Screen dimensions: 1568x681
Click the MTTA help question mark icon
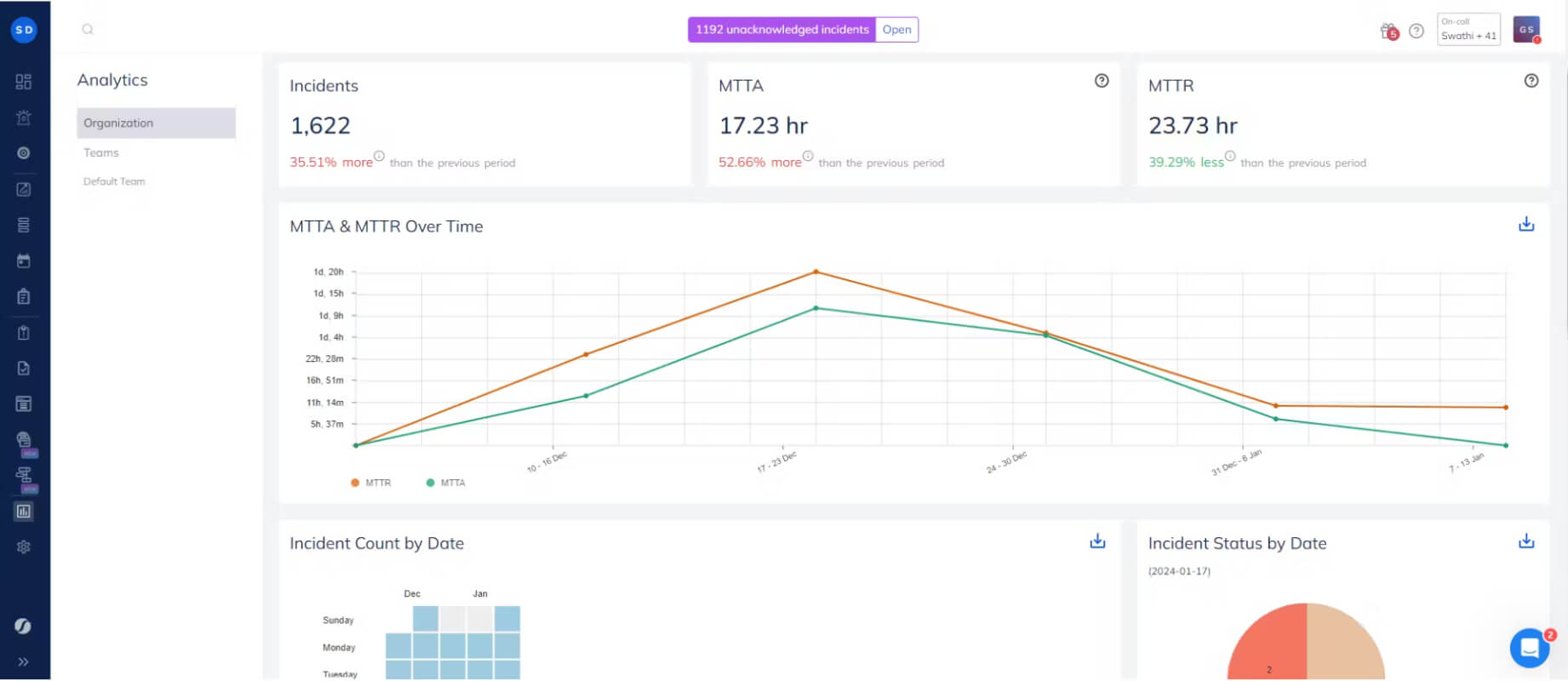coord(1102,81)
